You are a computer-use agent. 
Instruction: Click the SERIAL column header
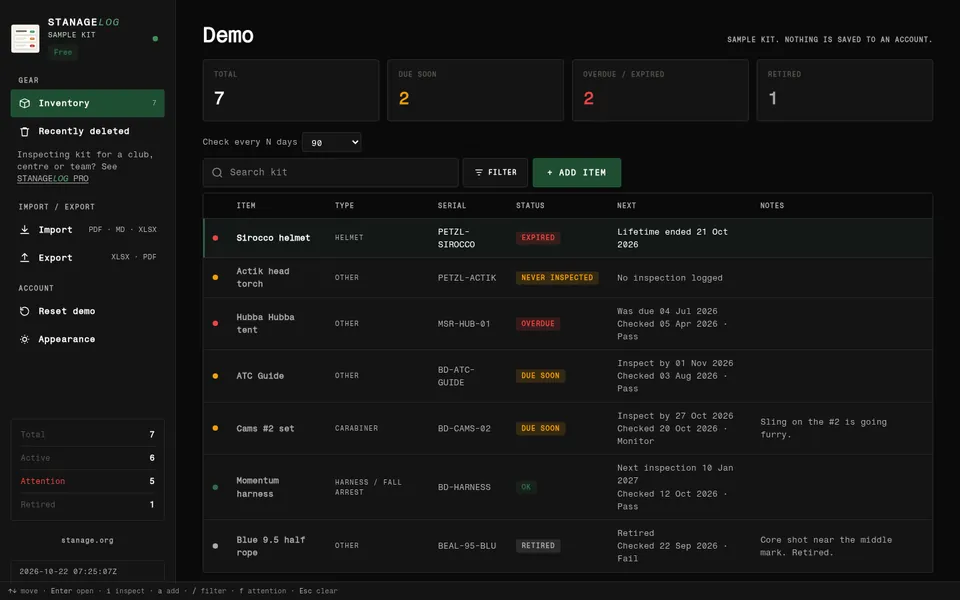point(452,206)
